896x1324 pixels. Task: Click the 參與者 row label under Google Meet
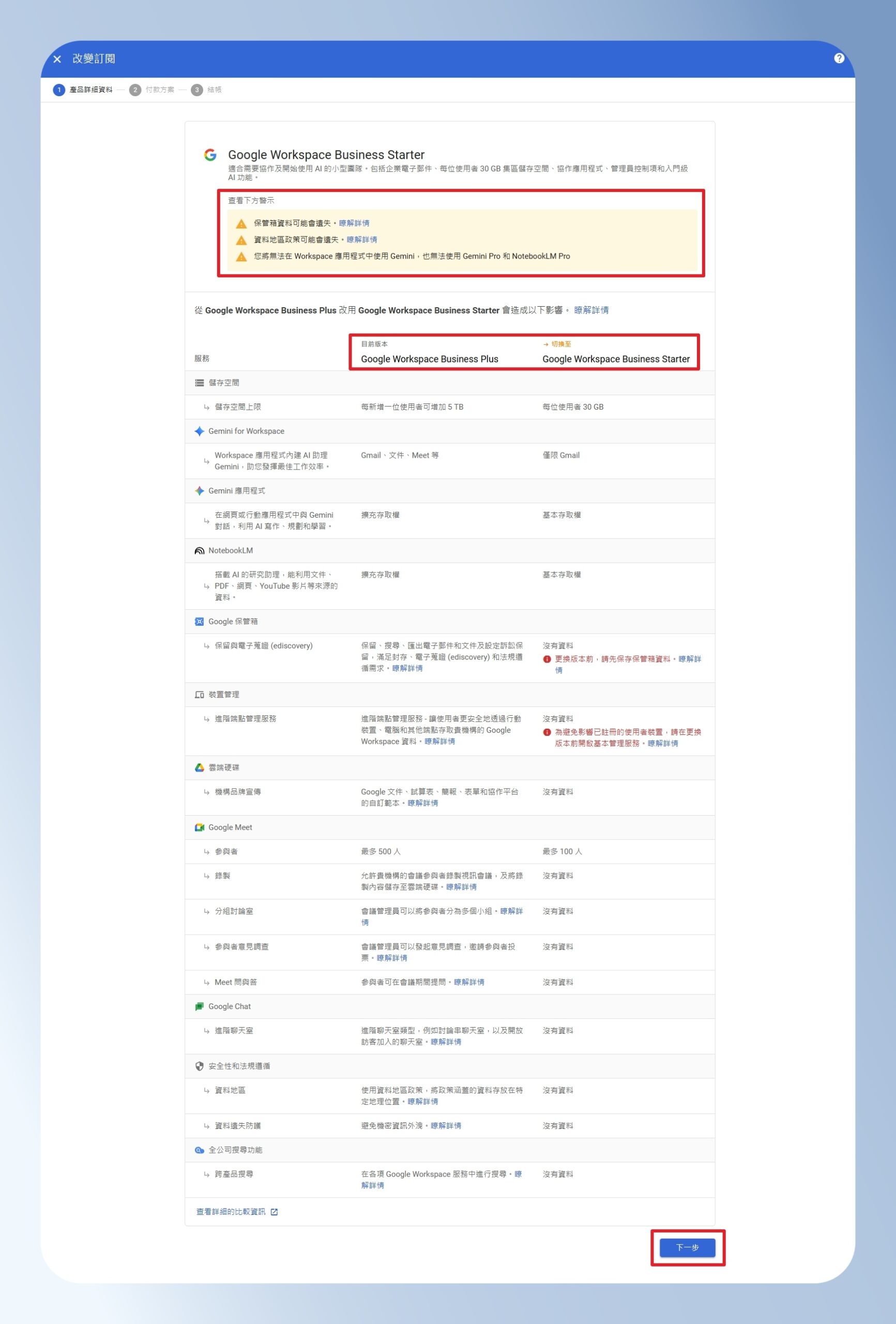tap(226, 851)
